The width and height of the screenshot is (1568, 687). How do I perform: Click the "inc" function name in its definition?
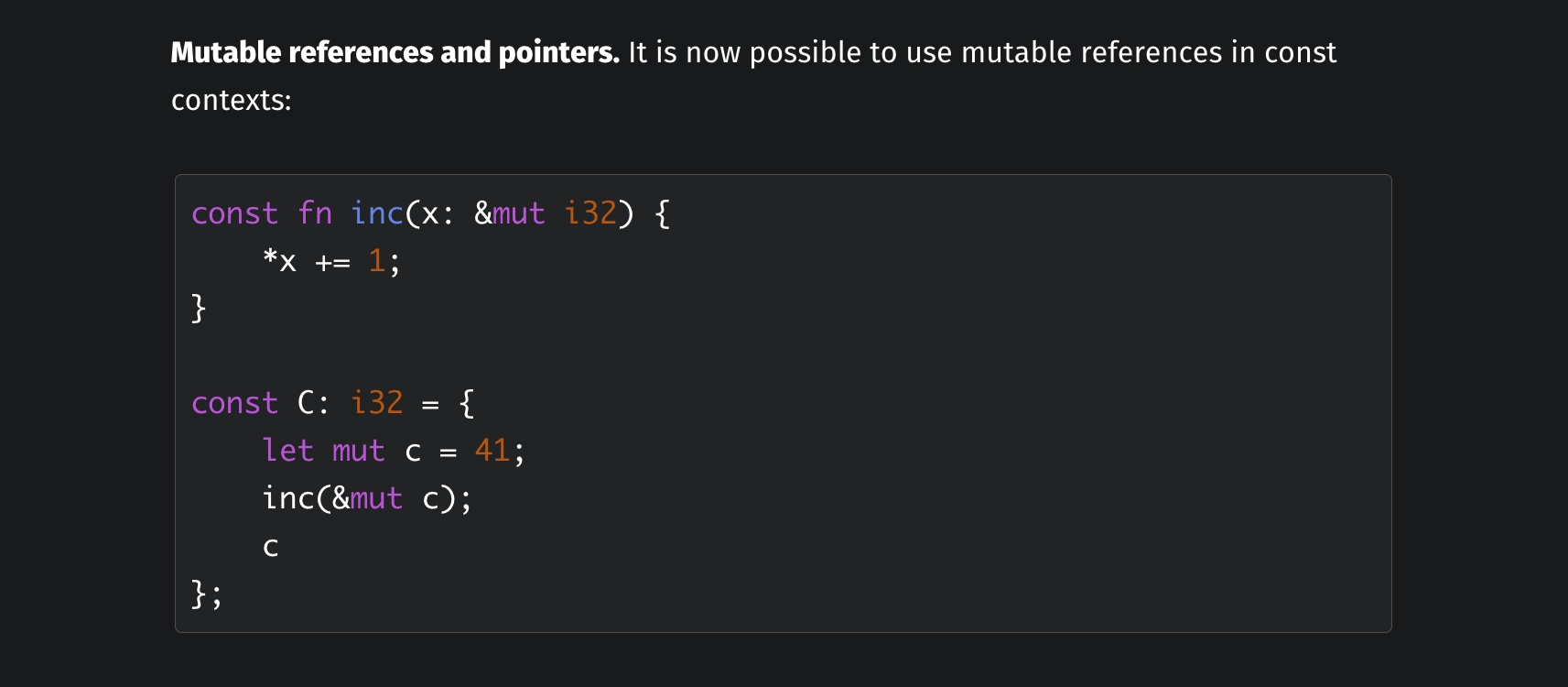pyautogui.click(x=377, y=213)
